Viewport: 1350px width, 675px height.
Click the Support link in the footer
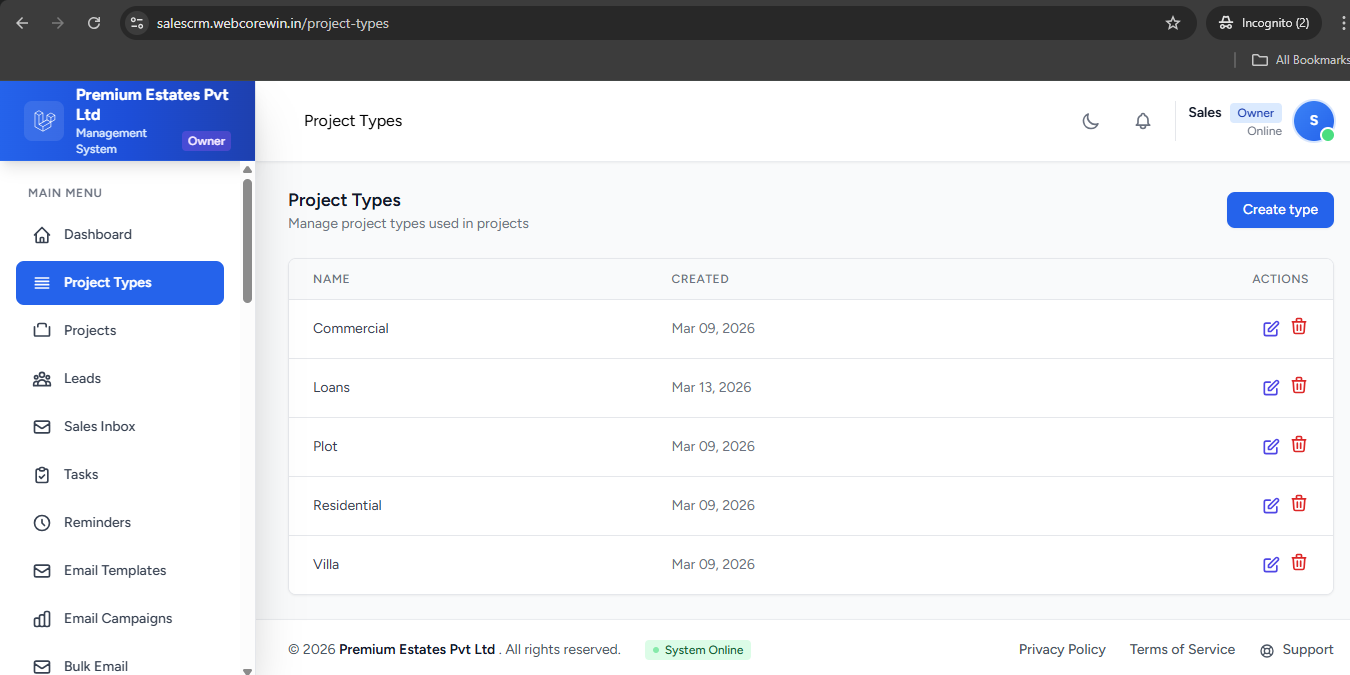coord(1307,649)
